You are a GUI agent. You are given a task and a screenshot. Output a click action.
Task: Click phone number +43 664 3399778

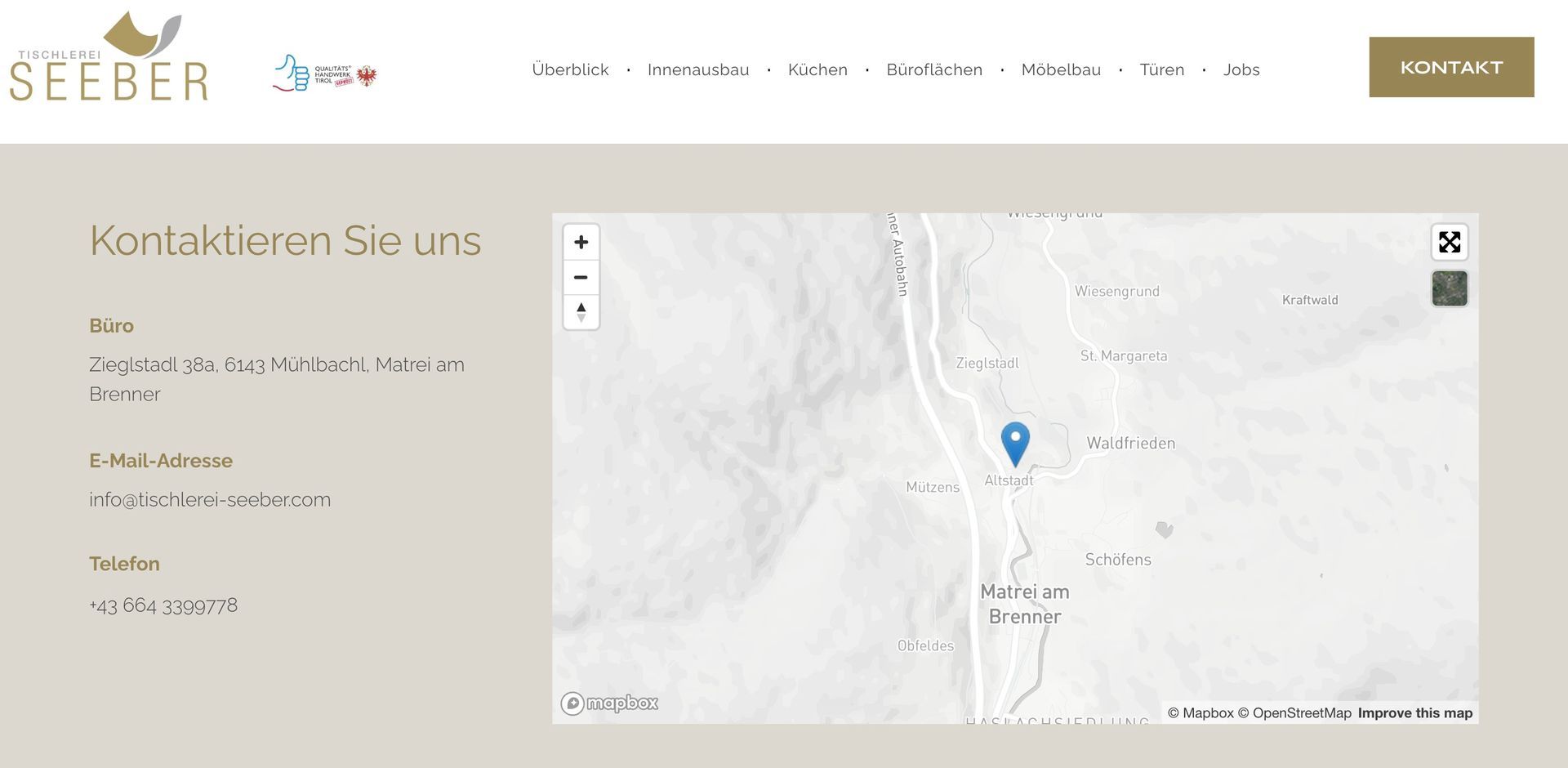(163, 605)
